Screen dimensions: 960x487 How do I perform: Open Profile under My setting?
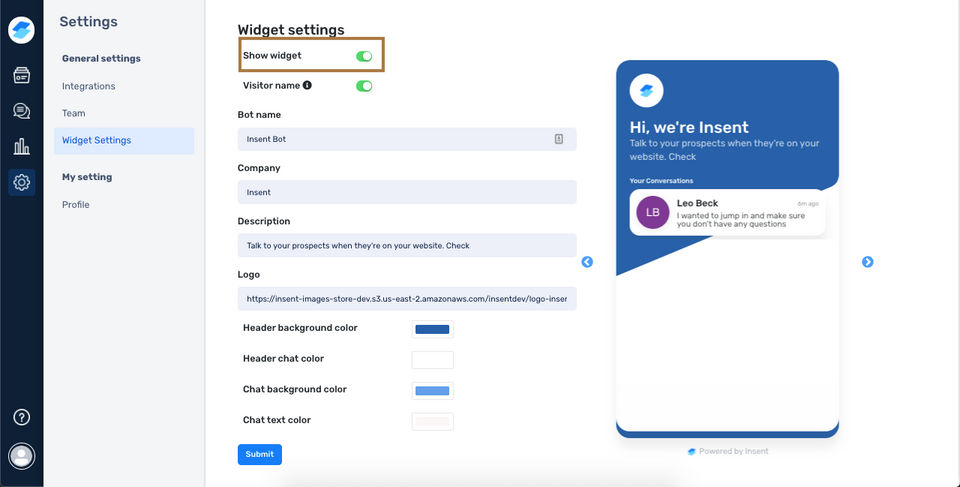click(75, 205)
